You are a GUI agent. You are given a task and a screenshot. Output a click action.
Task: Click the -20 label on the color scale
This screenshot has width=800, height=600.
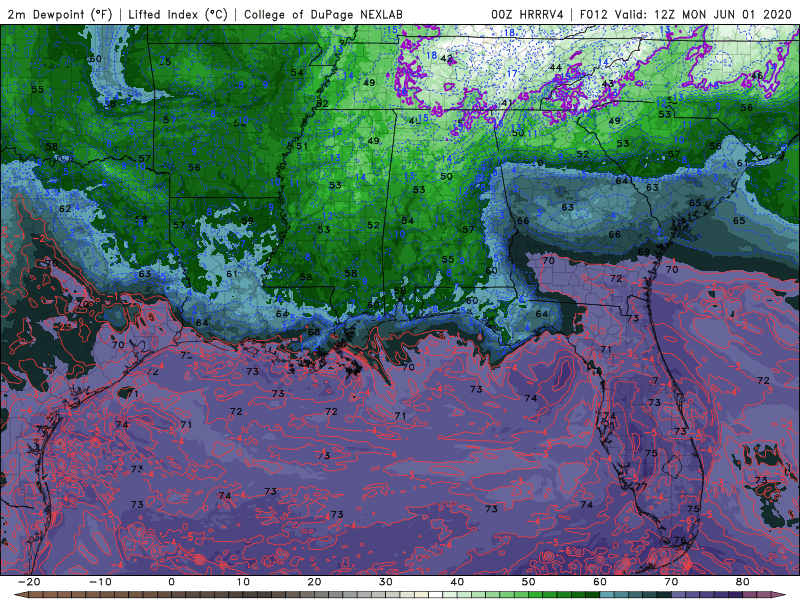(29, 582)
